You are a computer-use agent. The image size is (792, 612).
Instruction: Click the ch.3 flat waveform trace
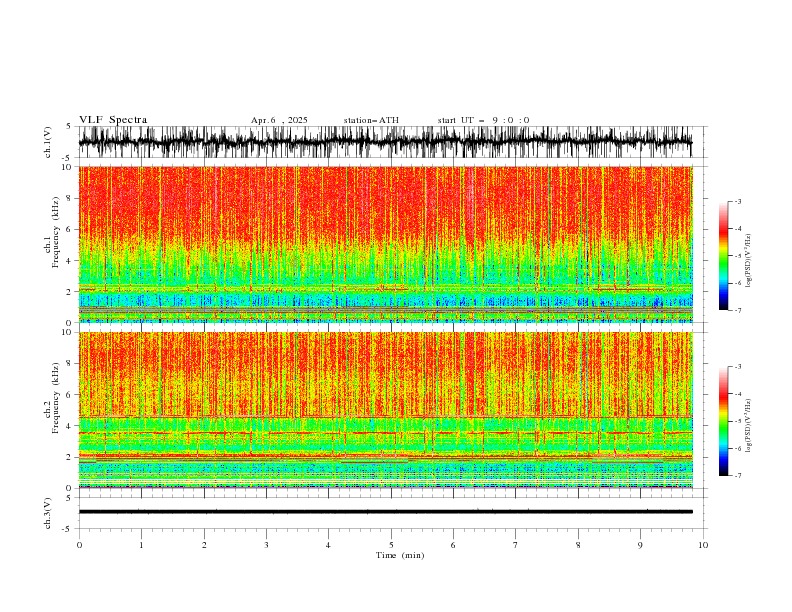(385, 512)
